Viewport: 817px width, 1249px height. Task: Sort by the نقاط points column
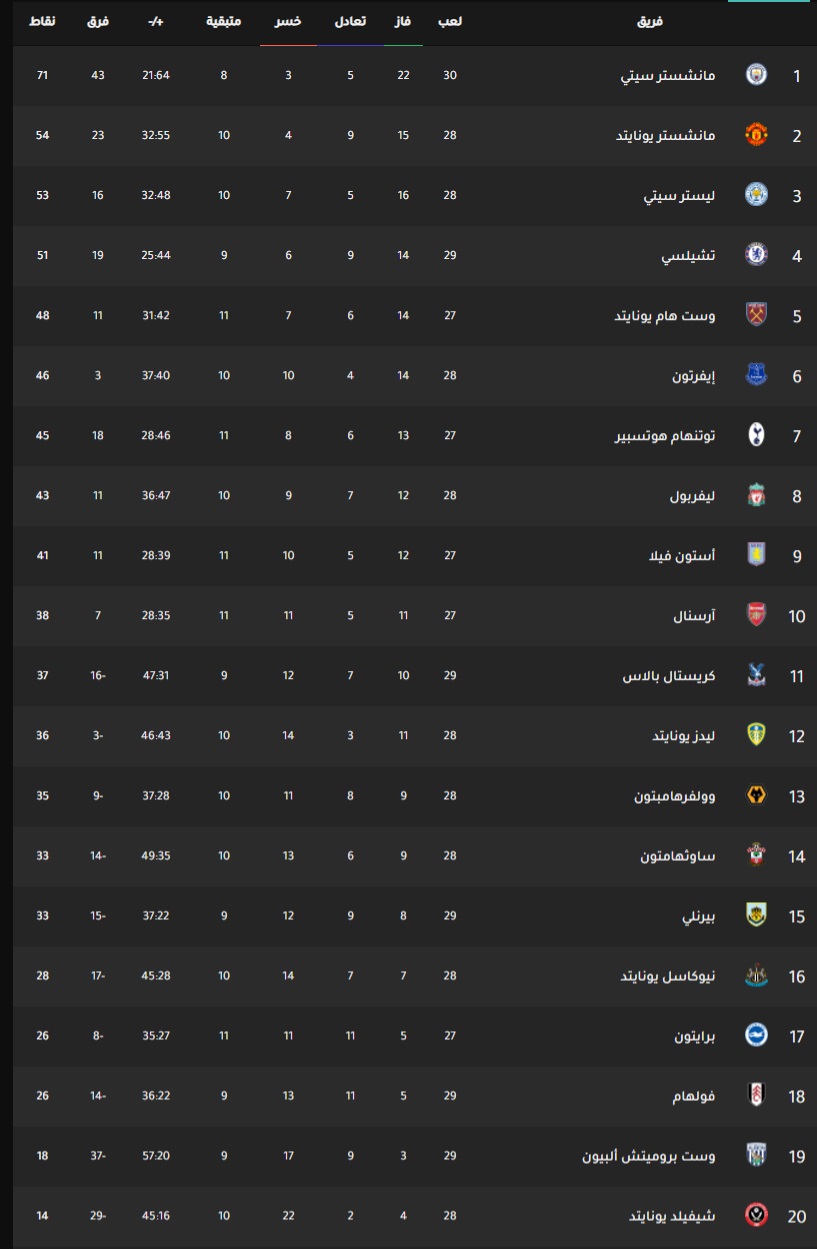tap(42, 22)
